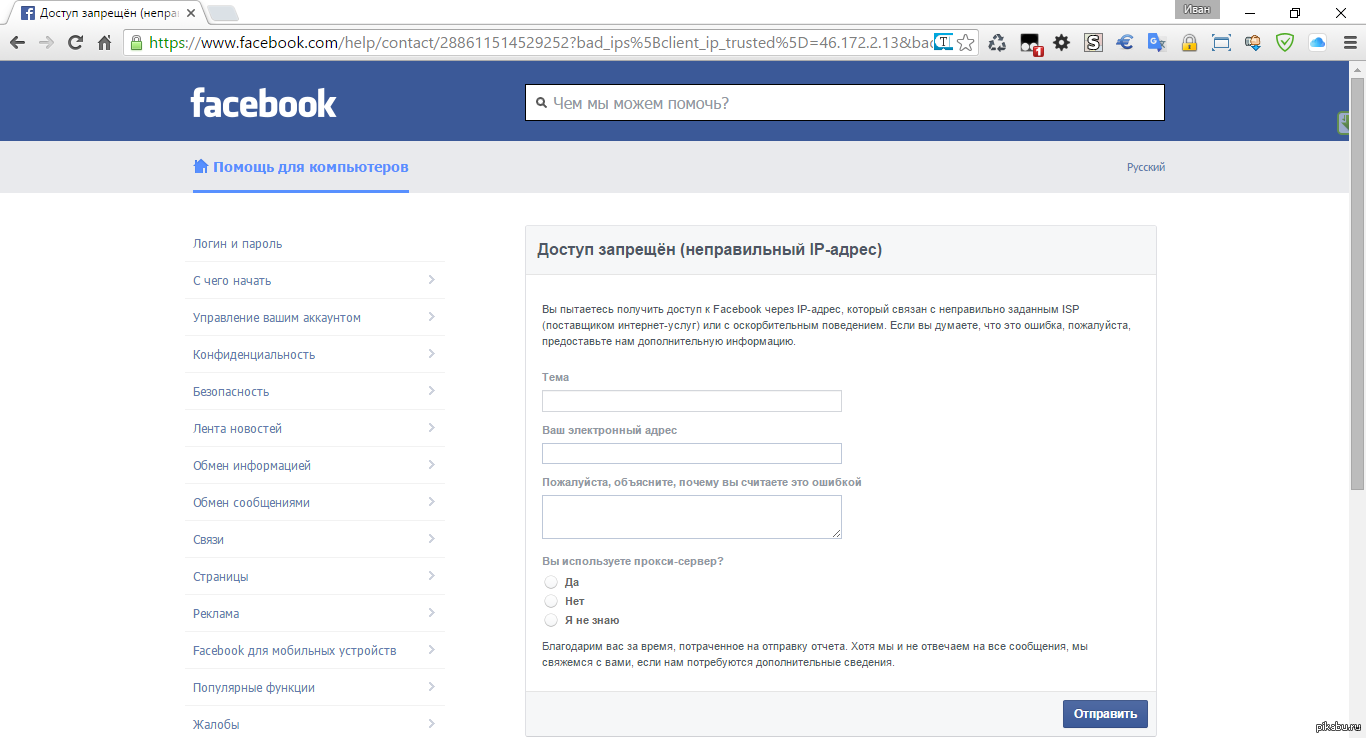Open the Chrome hamburger menu
1366x738 pixels.
pyautogui.click(x=1349, y=43)
